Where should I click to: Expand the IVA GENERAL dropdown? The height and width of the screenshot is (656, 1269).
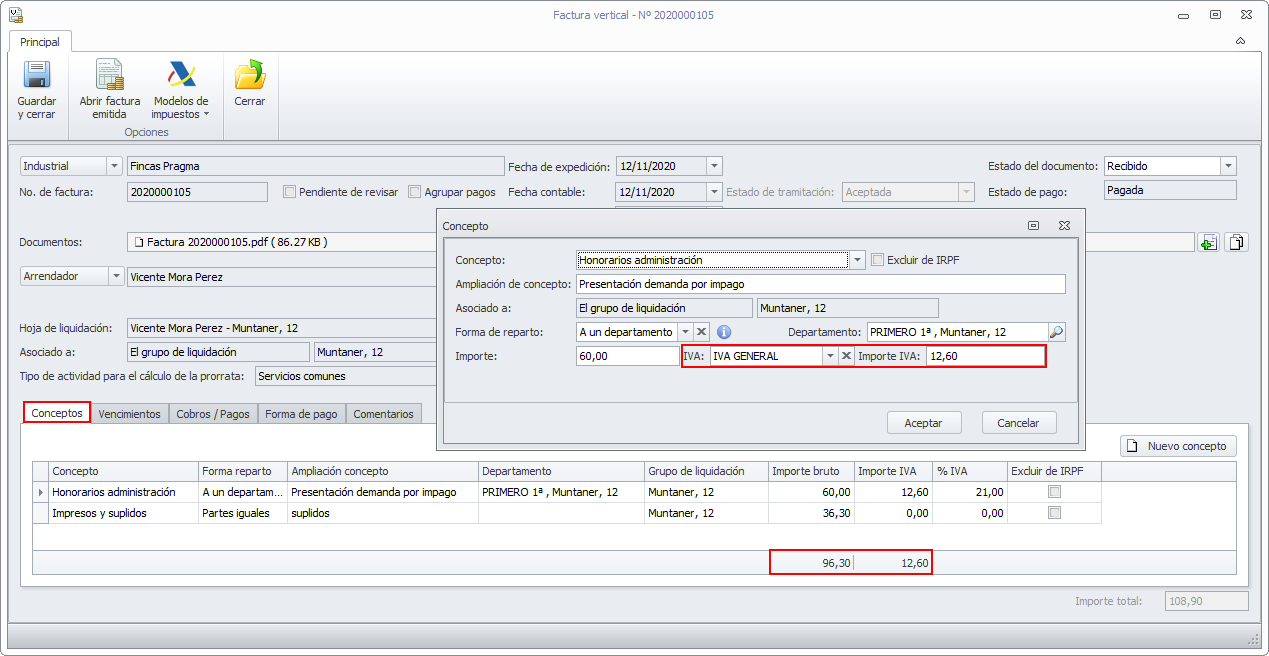click(829, 356)
